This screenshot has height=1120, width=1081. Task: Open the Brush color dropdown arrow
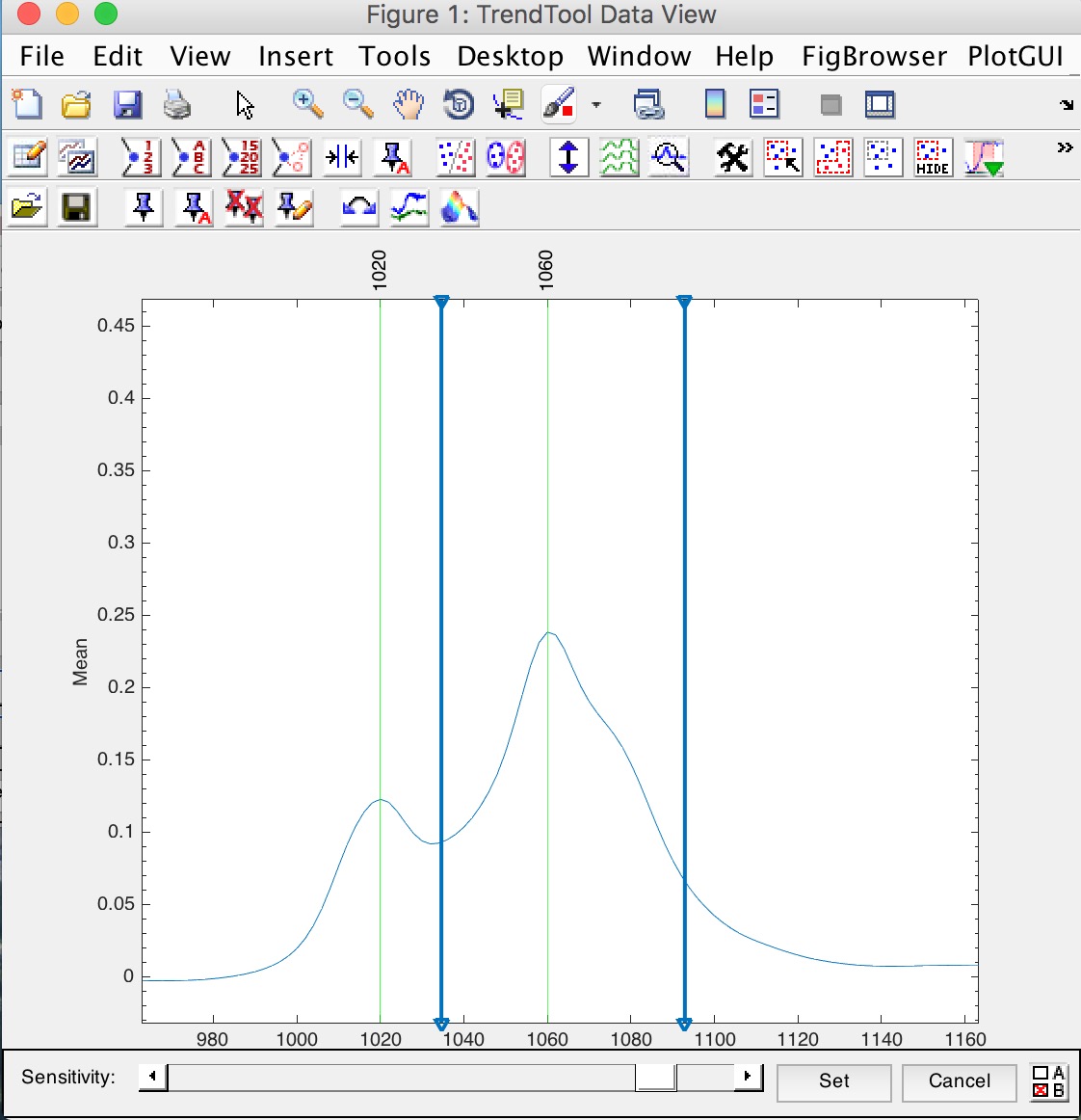(596, 104)
